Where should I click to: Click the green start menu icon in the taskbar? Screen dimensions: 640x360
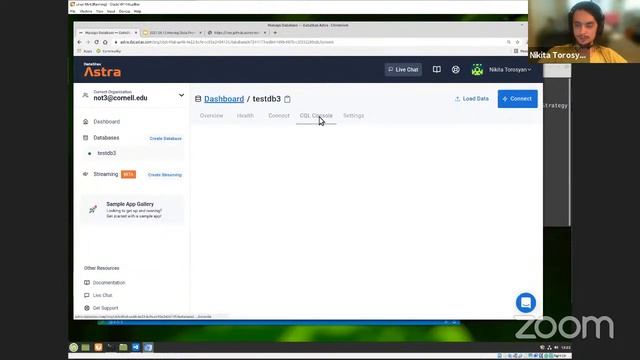(73, 347)
